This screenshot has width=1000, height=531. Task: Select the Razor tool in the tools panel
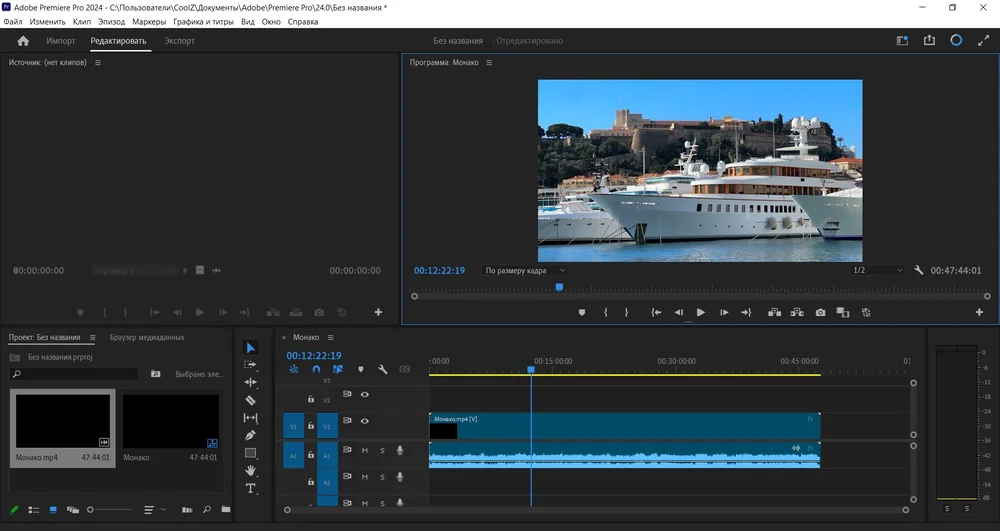251,400
